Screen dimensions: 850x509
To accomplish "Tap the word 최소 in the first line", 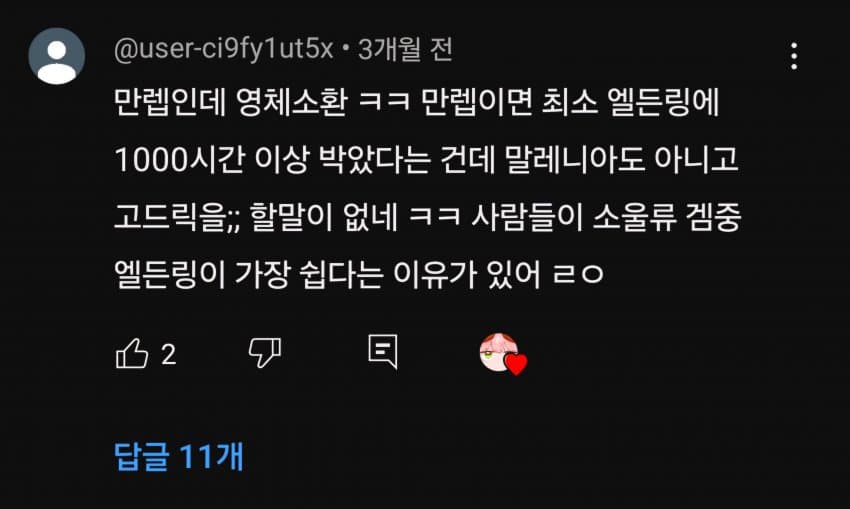I will pos(570,102).
